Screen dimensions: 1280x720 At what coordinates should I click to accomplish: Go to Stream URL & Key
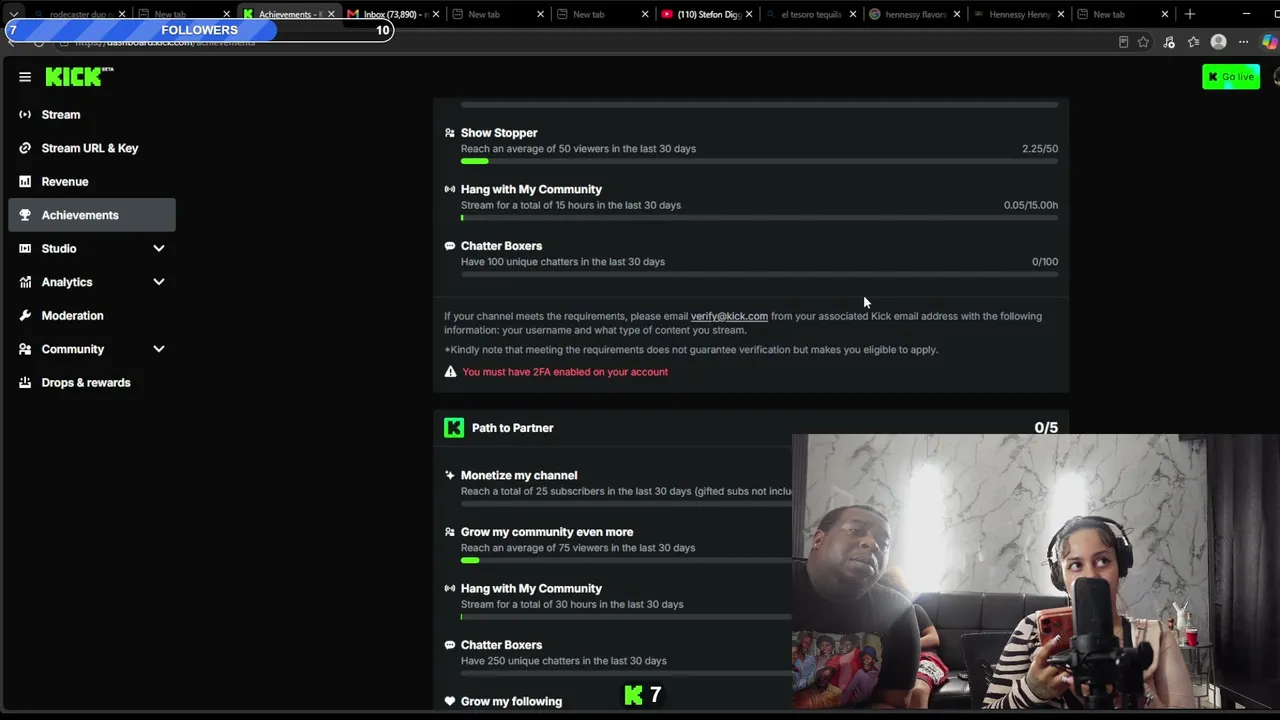[92, 148]
